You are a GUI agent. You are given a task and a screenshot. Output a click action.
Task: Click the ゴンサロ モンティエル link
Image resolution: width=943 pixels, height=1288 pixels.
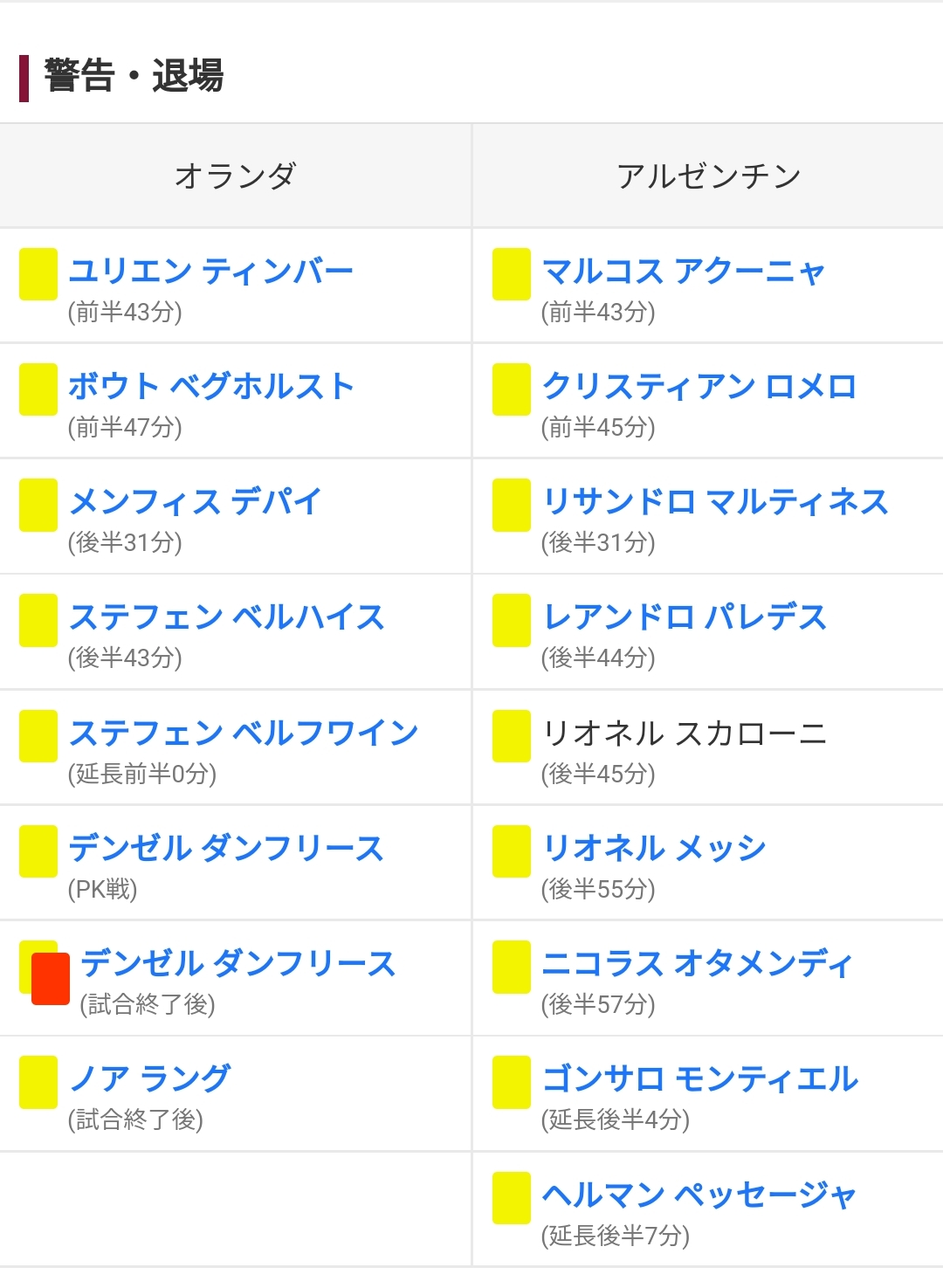700,1078
